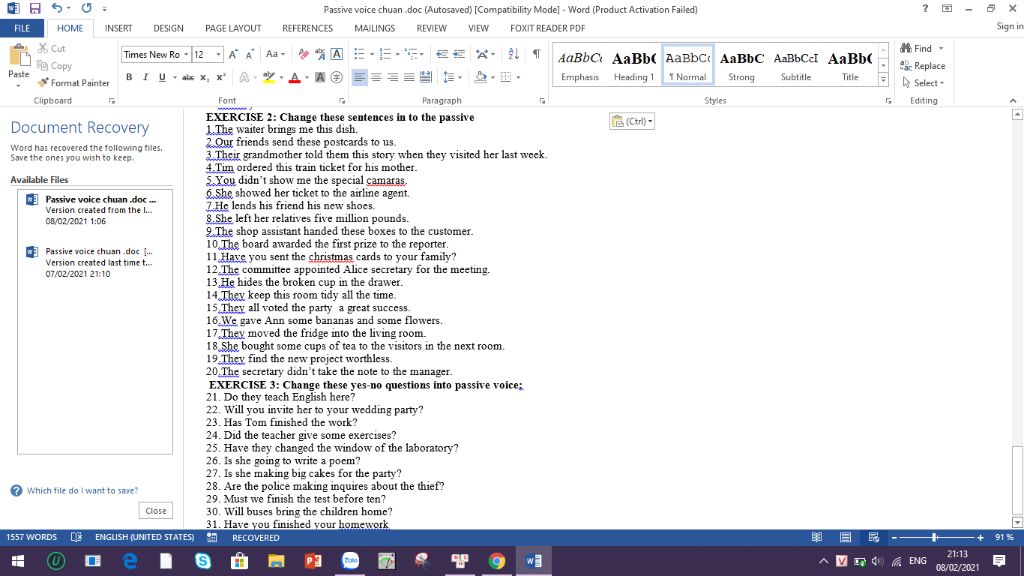Justify the paragraph text
The height and width of the screenshot is (576, 1024).
point(409,77)
